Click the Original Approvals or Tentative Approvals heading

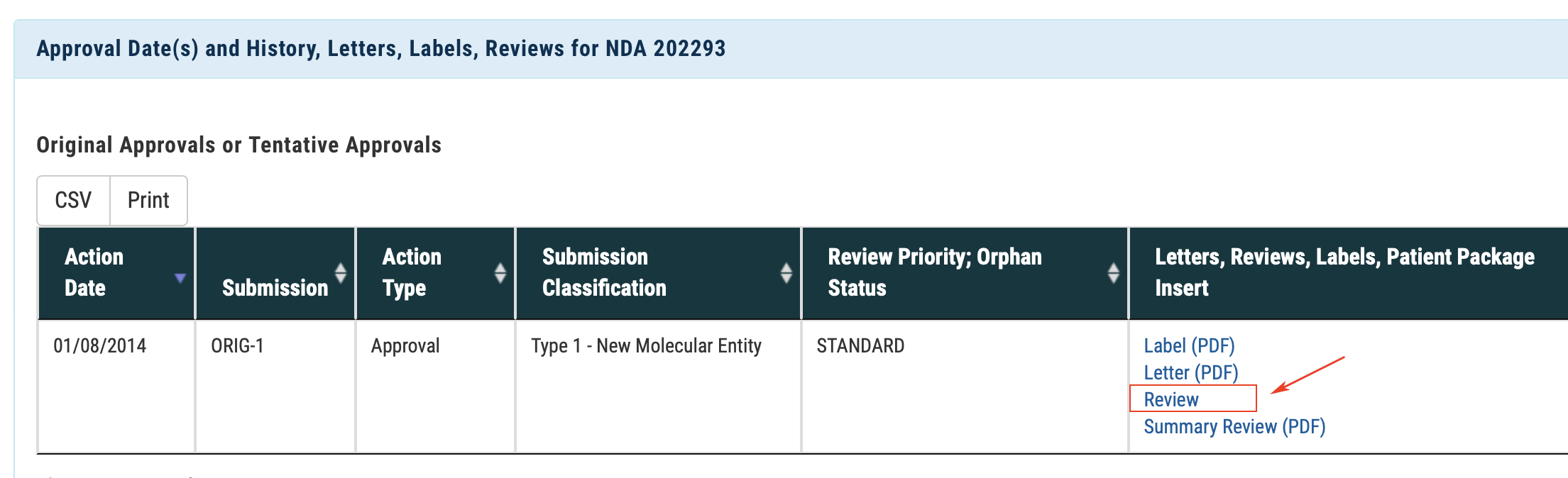point(239,145)
